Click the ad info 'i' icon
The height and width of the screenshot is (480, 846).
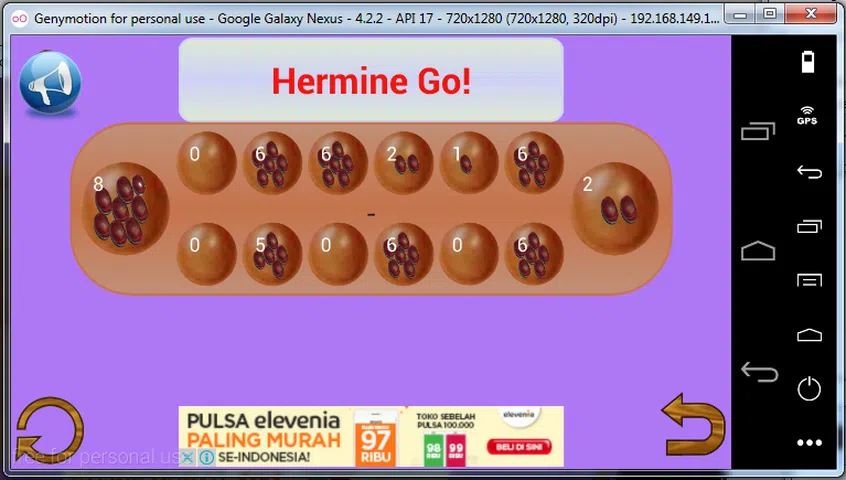pyautogui.click(x=206, y=458)
